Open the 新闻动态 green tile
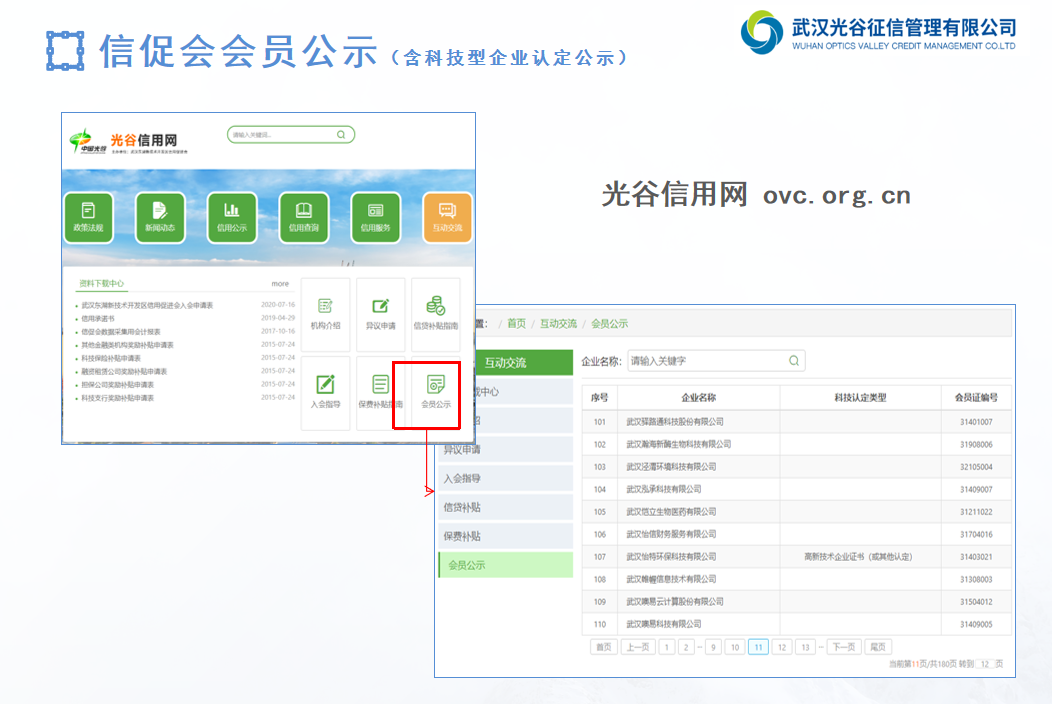The height and width of the screenshot is (704, 1052). [x=160, y=217]
